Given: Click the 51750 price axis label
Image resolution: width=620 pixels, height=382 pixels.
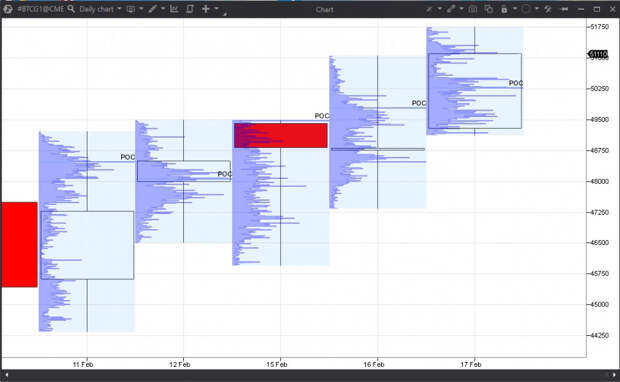Looking at the screenshot, I should point(599,26).
